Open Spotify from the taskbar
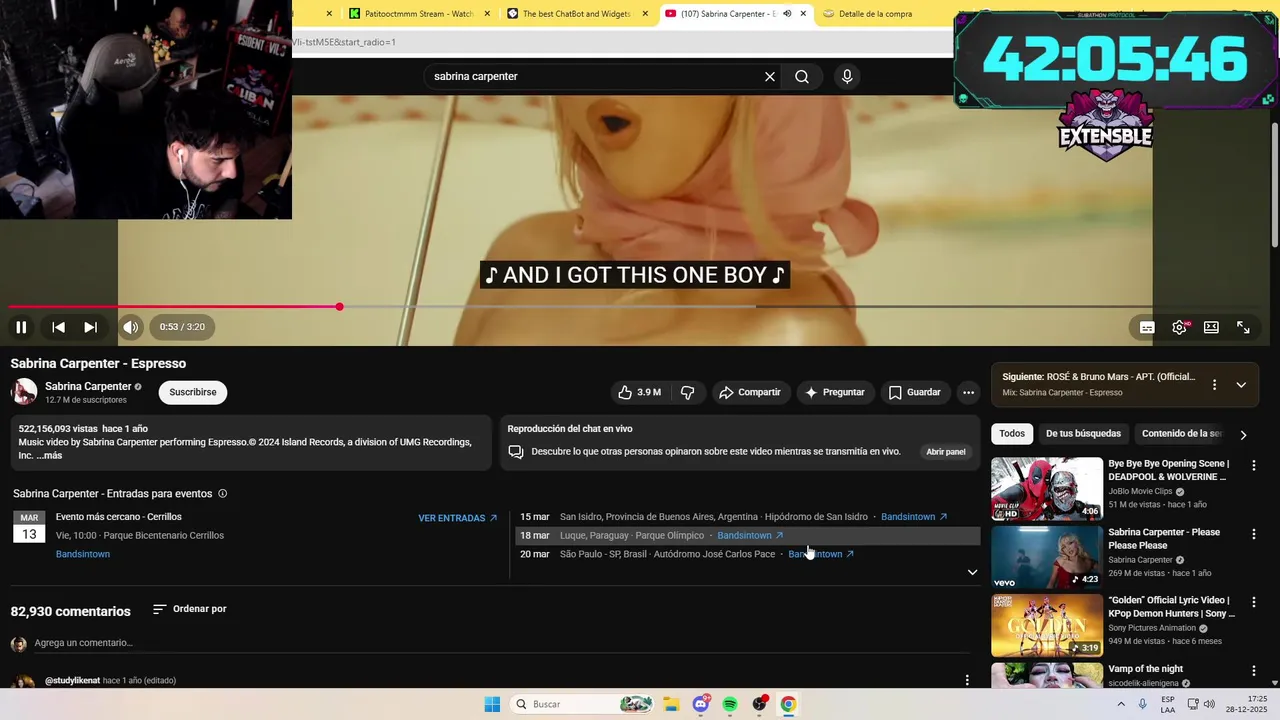The width and height of the screenshot is (1280, 720). (730, 704)
